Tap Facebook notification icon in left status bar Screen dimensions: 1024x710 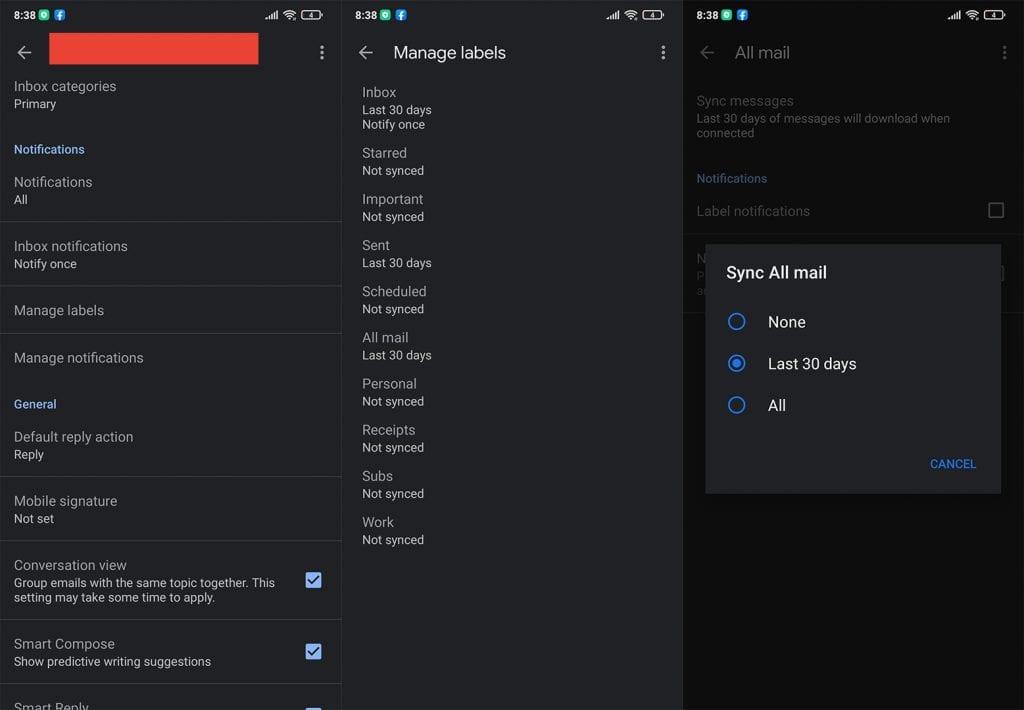[x=60, y=15]
